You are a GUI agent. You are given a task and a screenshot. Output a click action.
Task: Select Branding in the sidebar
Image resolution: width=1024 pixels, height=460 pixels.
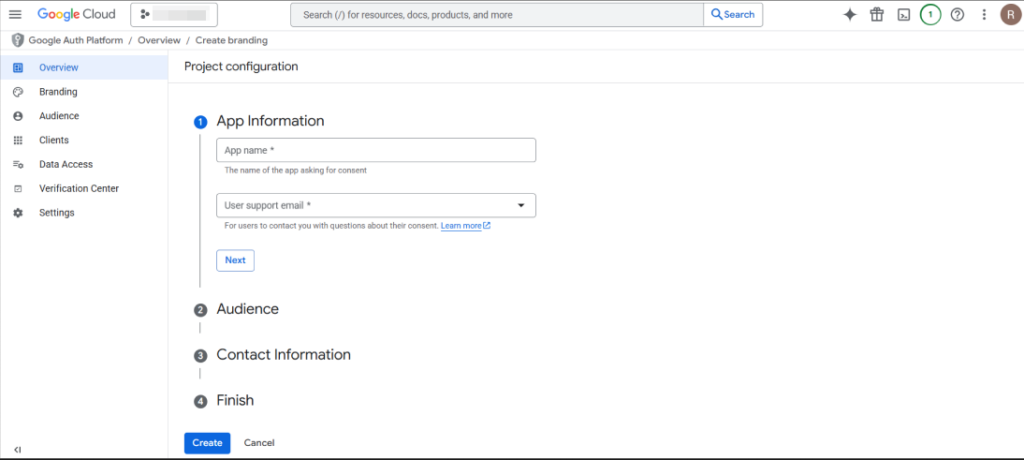84,91
